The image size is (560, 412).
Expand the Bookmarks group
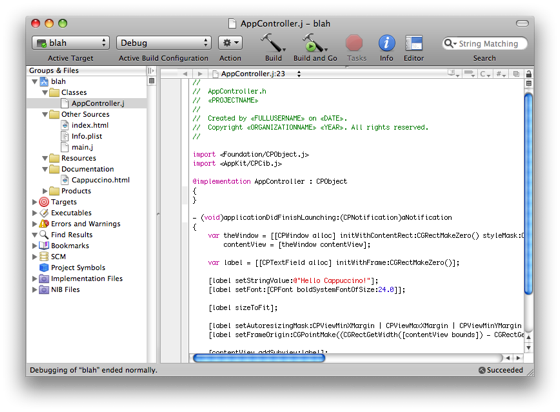35,246
